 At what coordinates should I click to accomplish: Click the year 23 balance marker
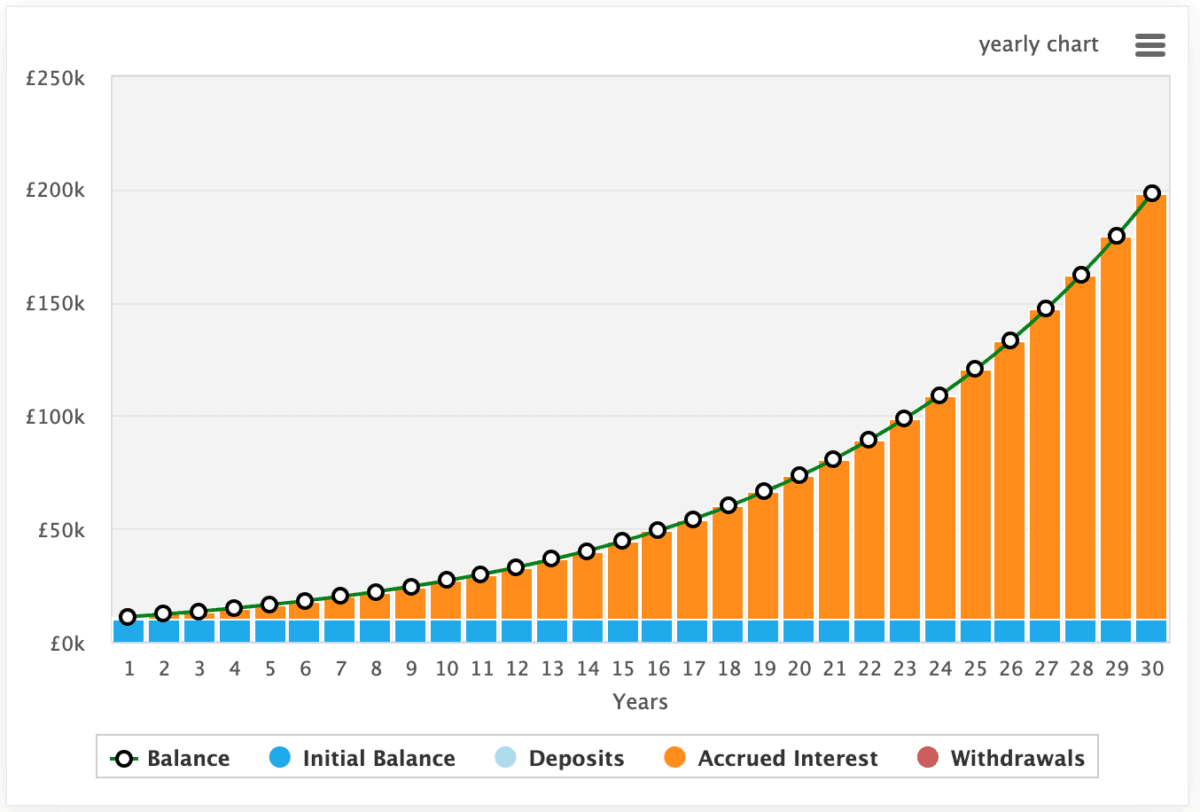(904, 418)
